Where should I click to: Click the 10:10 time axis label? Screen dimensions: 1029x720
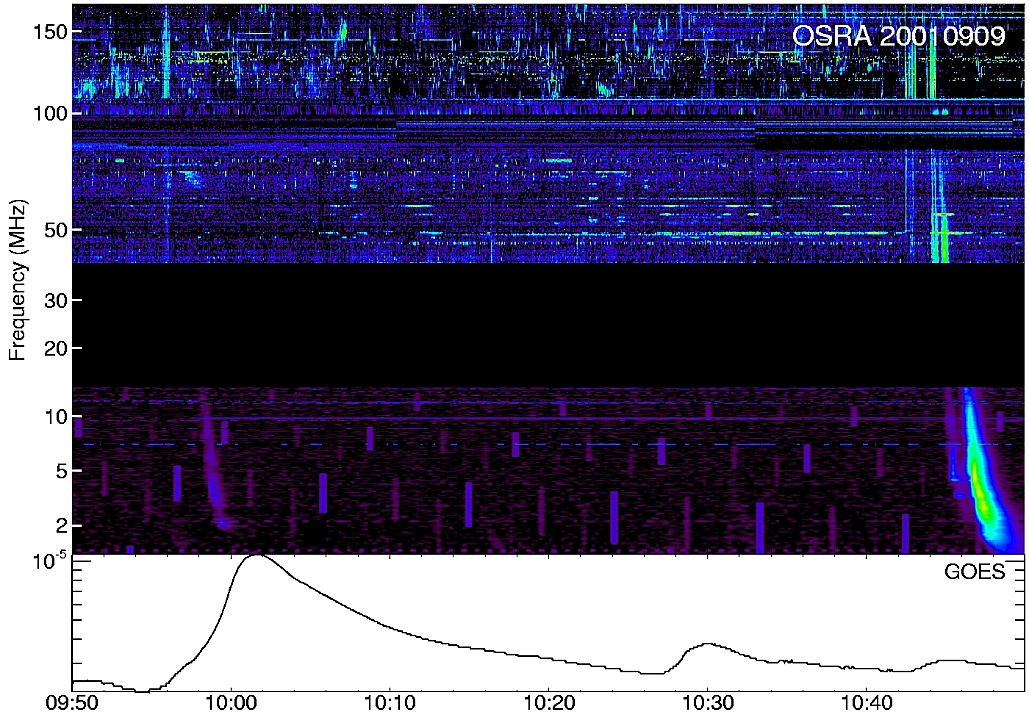(390, 704)
